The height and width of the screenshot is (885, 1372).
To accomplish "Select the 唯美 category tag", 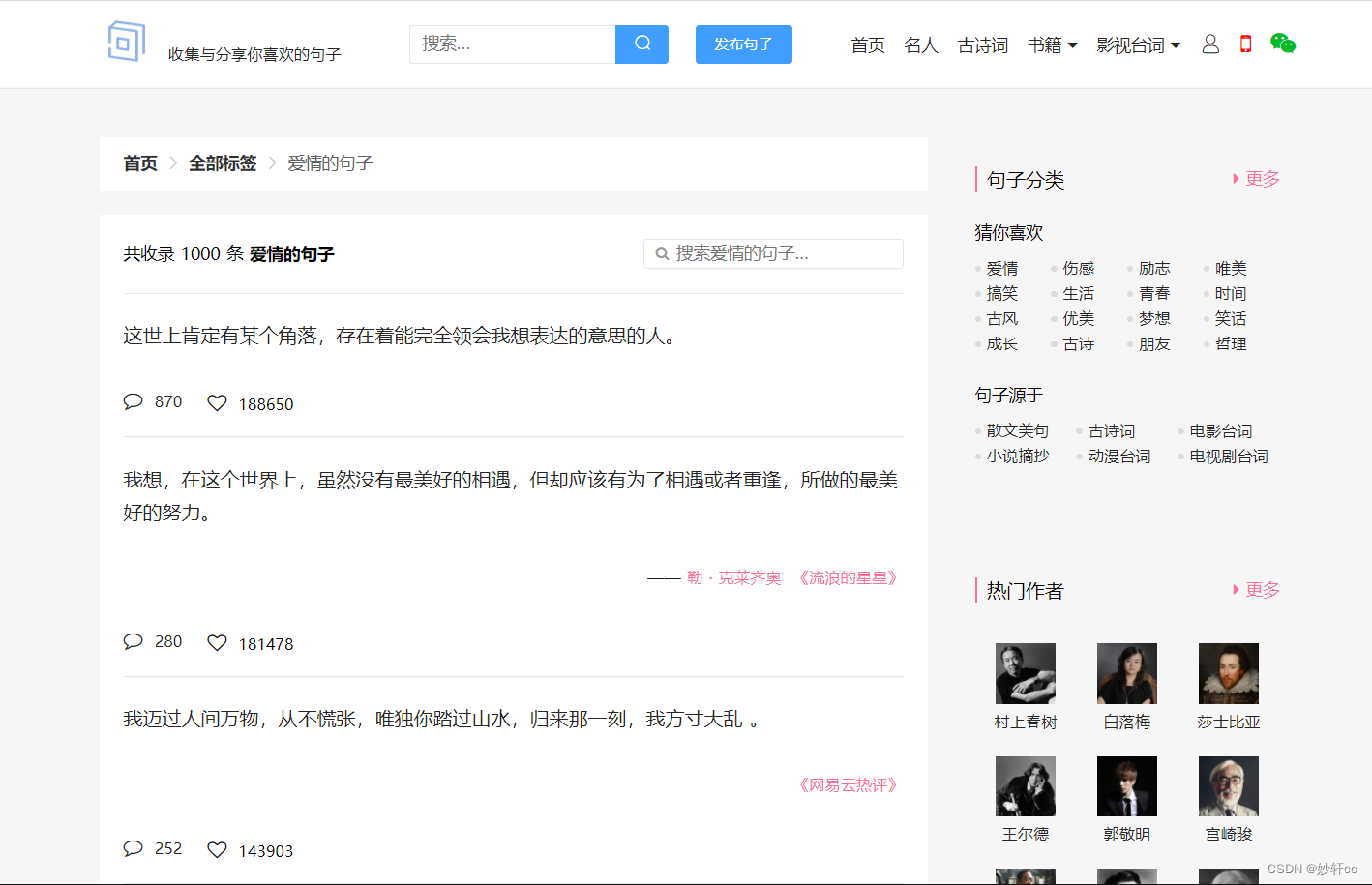I will coord(1231,268).
